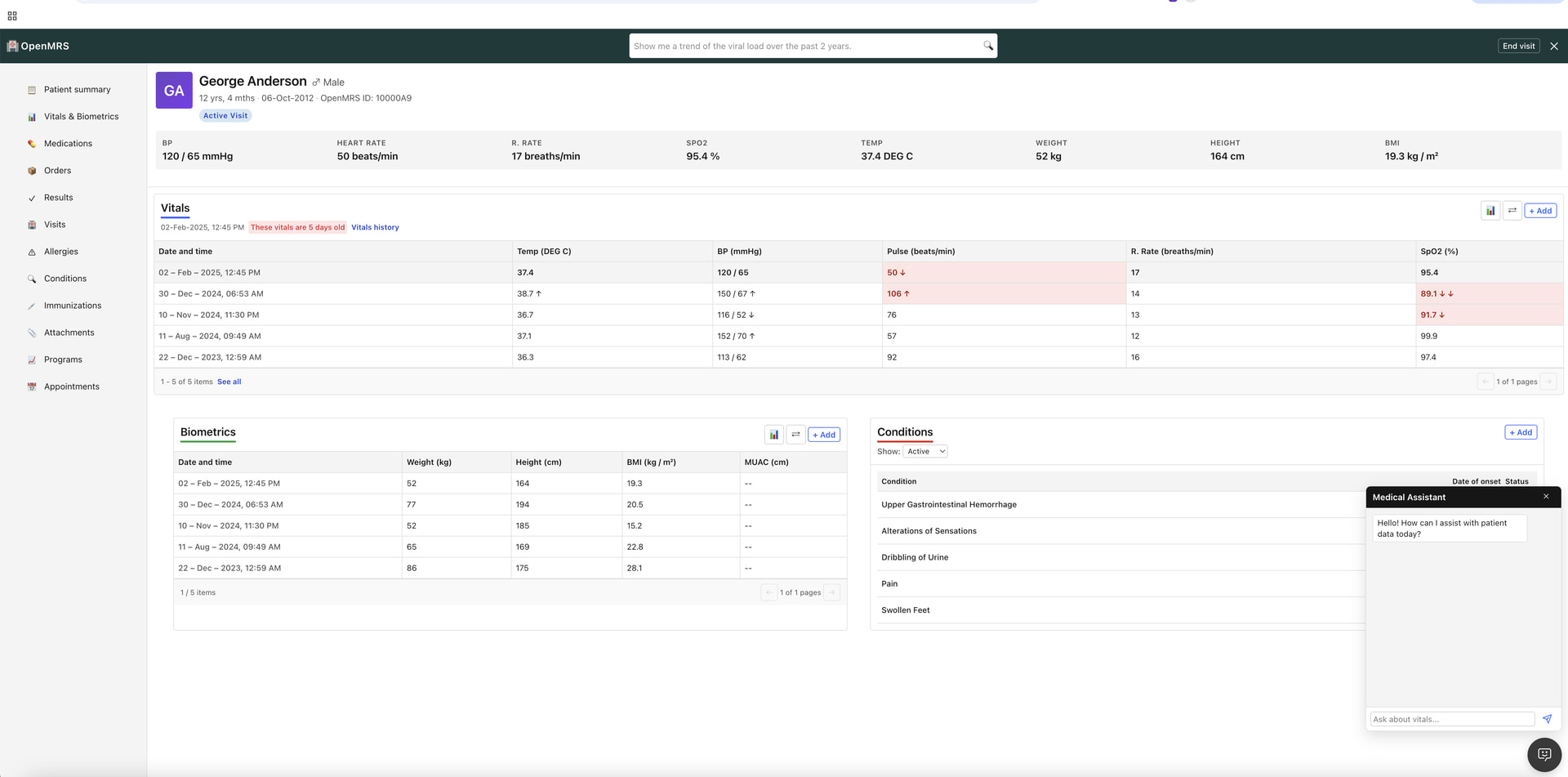Close the Medical Assistant panel
The image size is (1568, 777).
1546,497
